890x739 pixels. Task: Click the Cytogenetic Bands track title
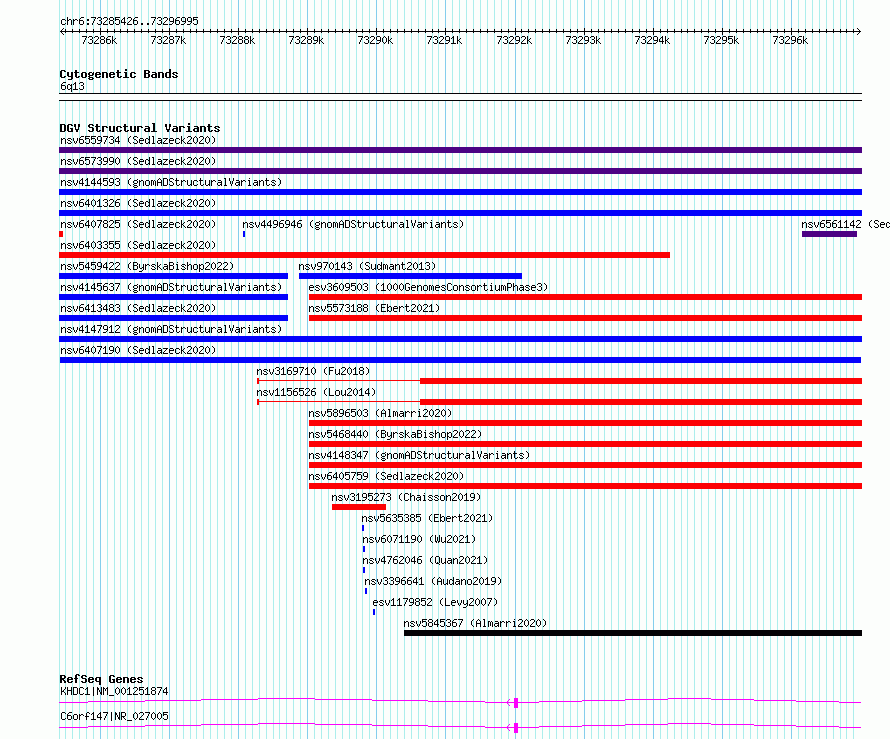click(x=119, y=74)
